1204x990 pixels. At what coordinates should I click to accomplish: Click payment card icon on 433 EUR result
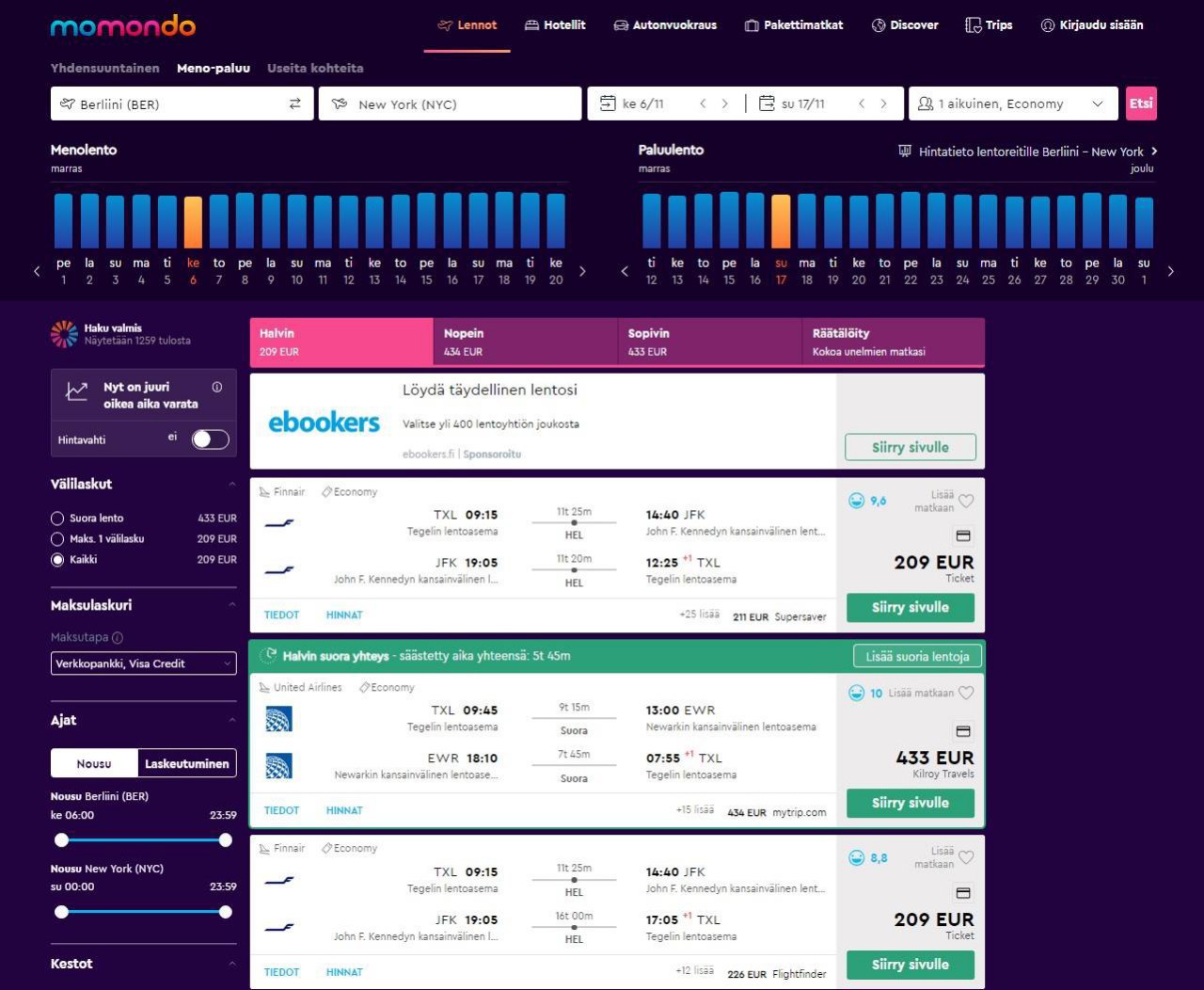coord(963,731)
